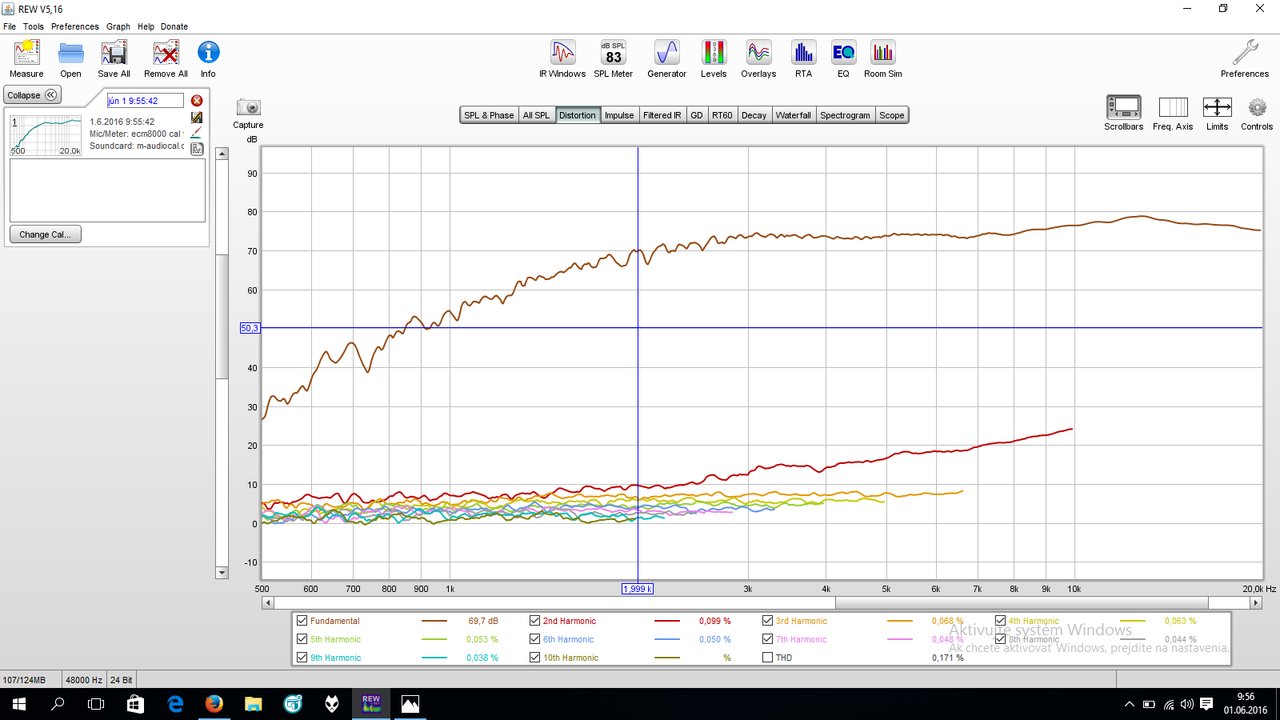Open the Preferences menu

(x=75, y=26)
